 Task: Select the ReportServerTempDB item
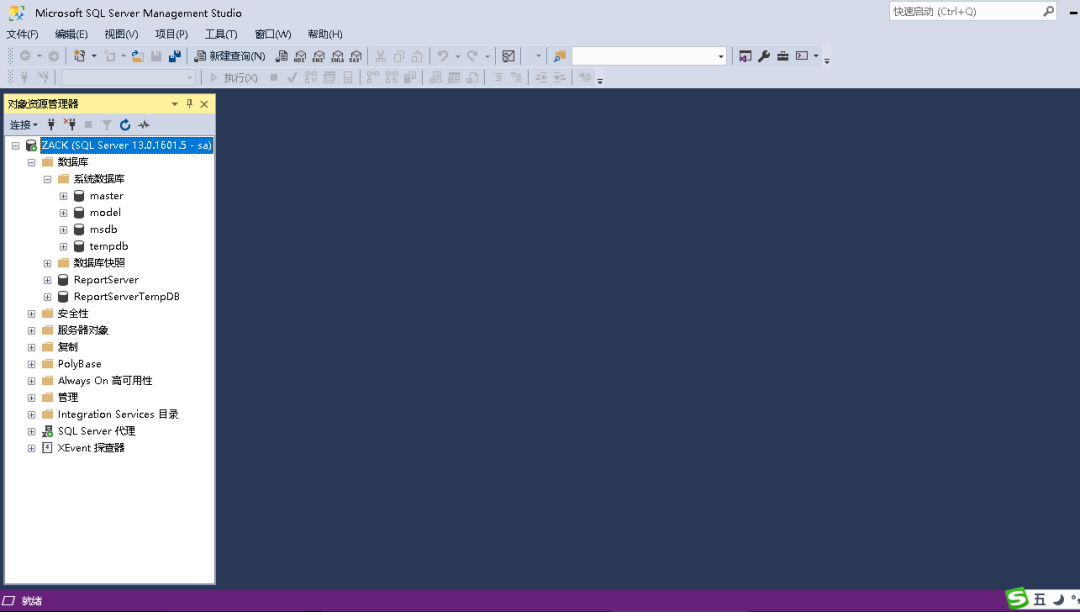[127, 297]
